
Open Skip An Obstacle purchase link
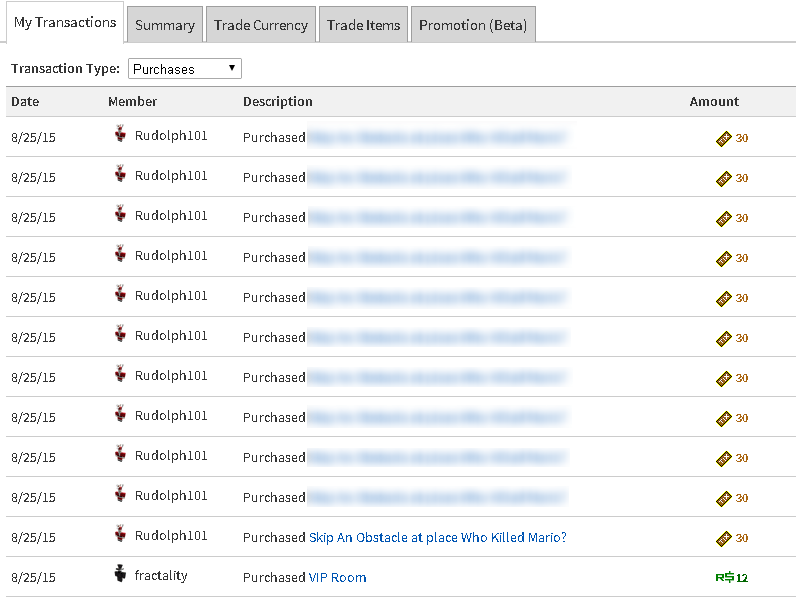(x=437, y=538)
